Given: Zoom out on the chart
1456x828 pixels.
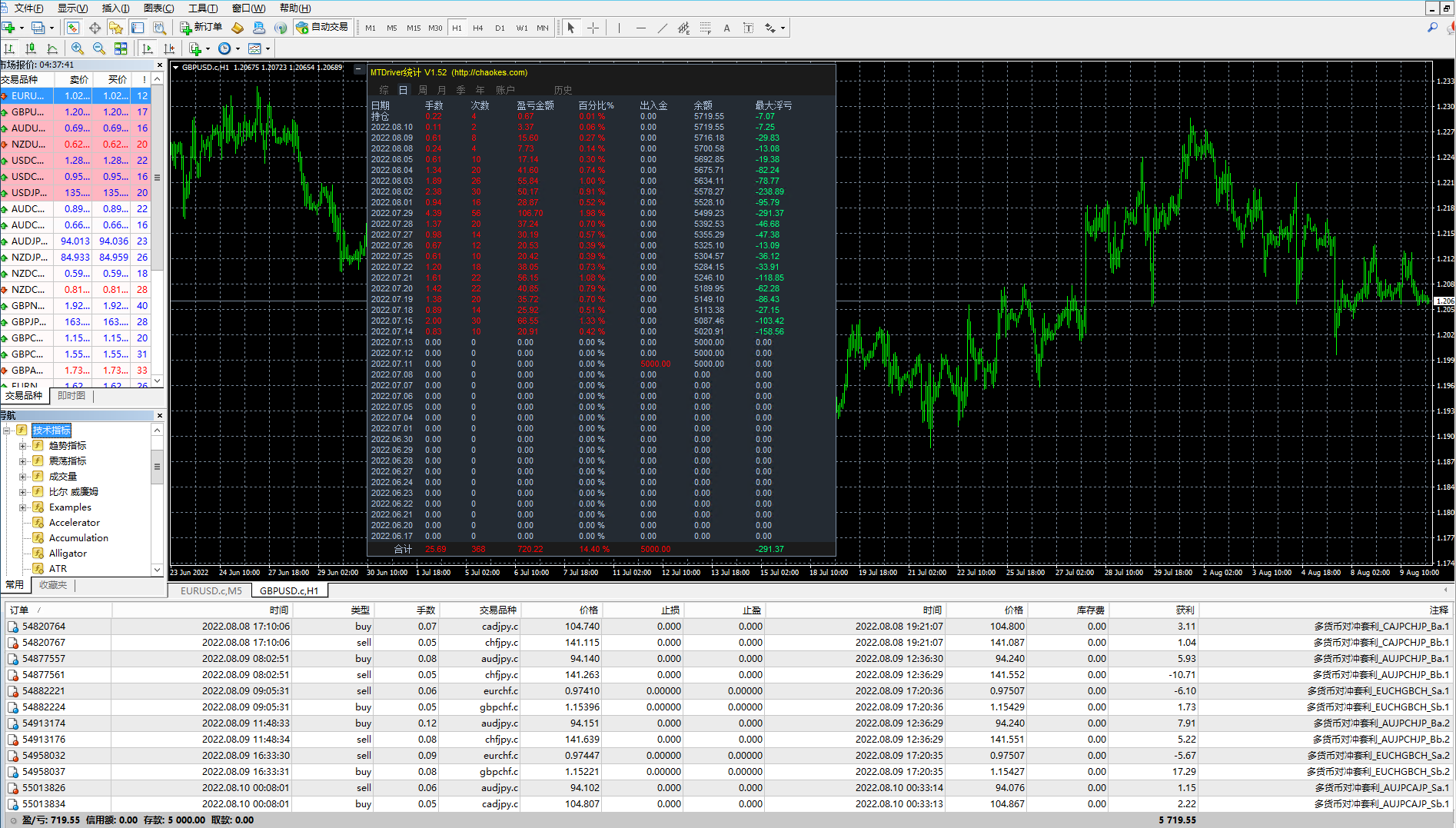Looking at the screenshot, I should [x=99, y=48].
